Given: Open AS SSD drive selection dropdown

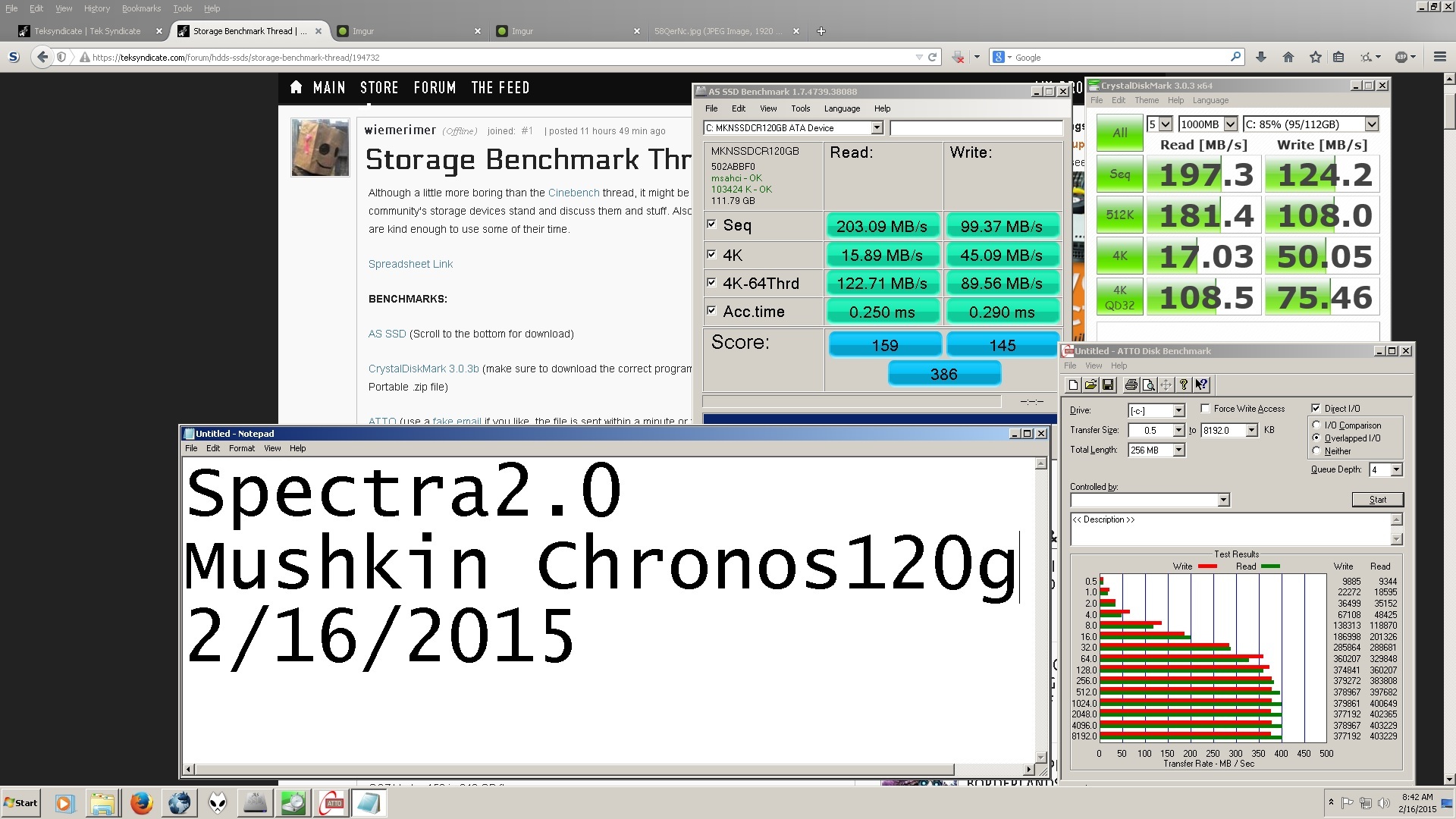Looking at the screenshot, I should click(x=877, y=128).
